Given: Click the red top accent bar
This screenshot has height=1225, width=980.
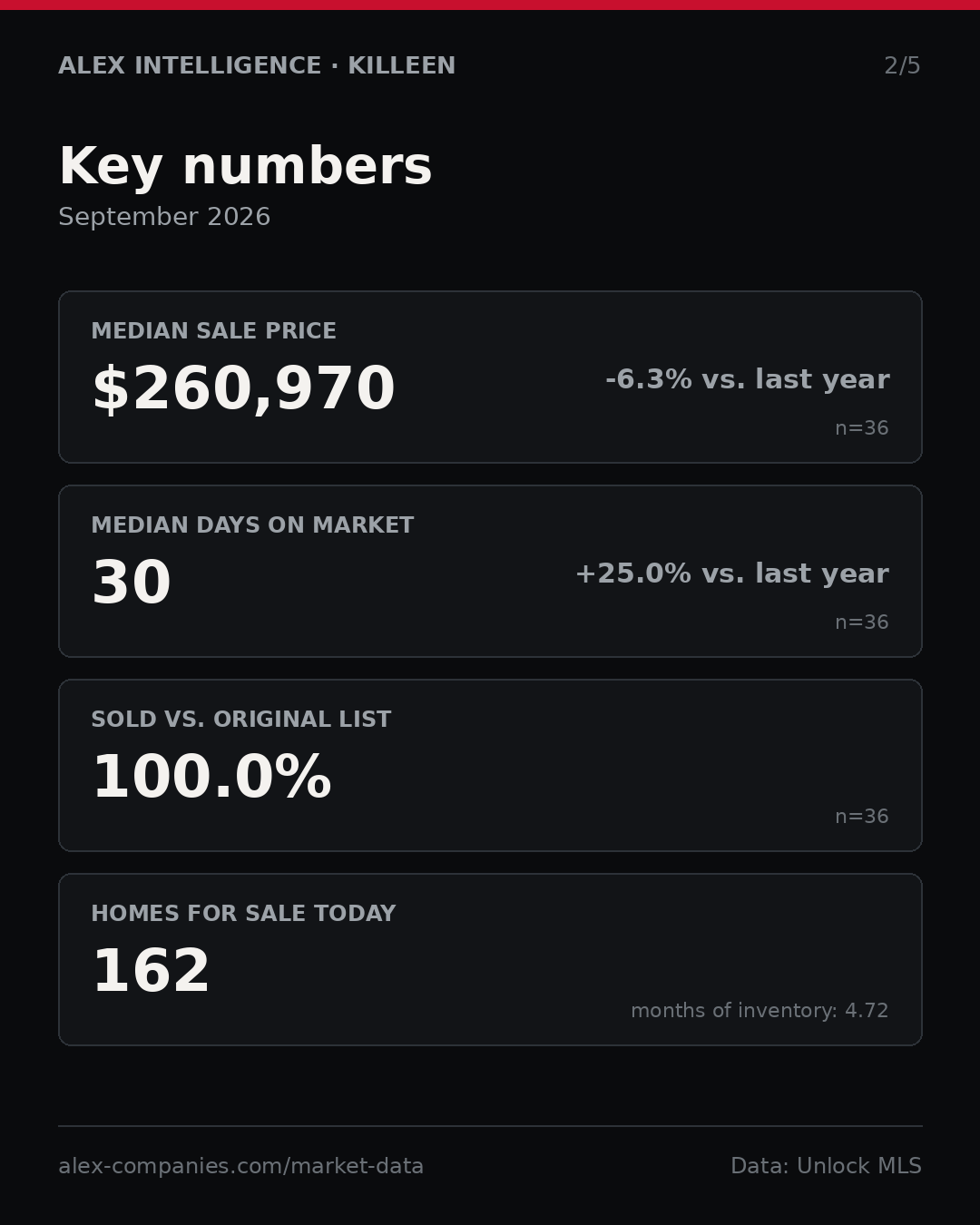Looking at the screenshot, I should tap(490, 5).
